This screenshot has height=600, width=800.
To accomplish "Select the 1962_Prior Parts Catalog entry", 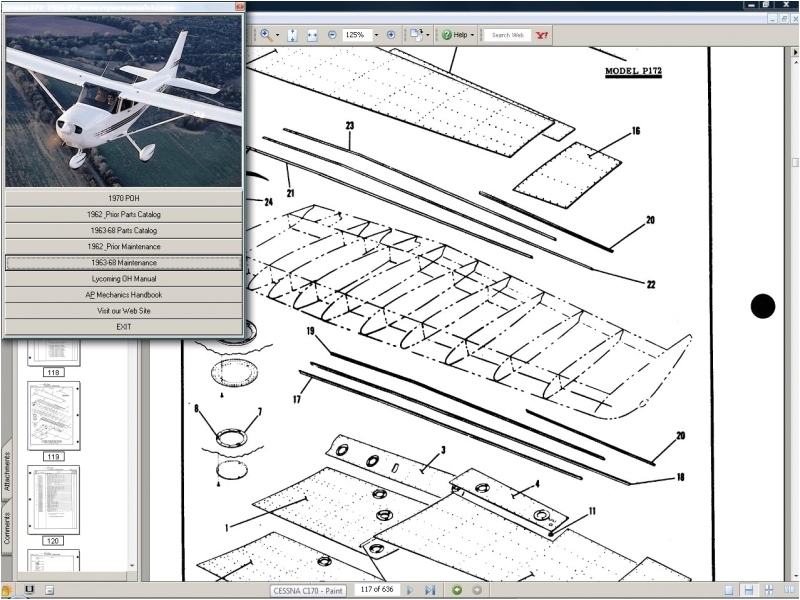I will (123, 214).
